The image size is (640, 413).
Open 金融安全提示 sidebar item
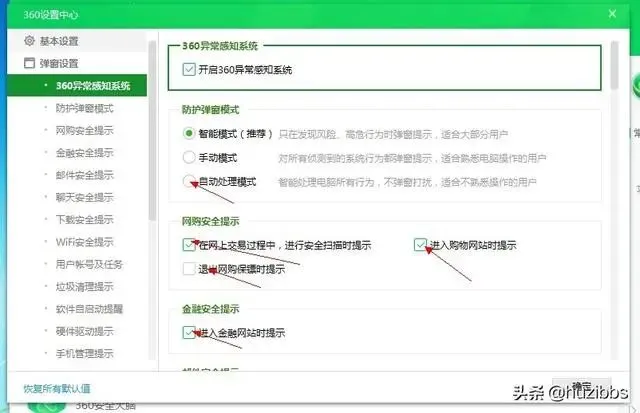(x=84, y=153)
